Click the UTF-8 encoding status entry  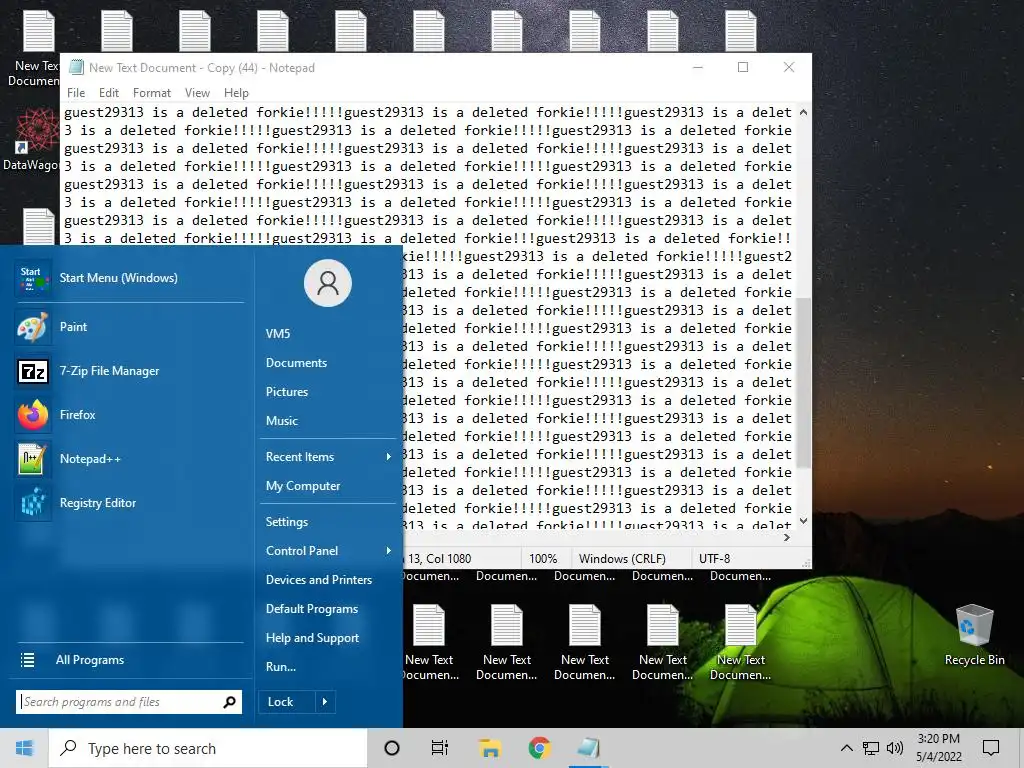point(714,559)
